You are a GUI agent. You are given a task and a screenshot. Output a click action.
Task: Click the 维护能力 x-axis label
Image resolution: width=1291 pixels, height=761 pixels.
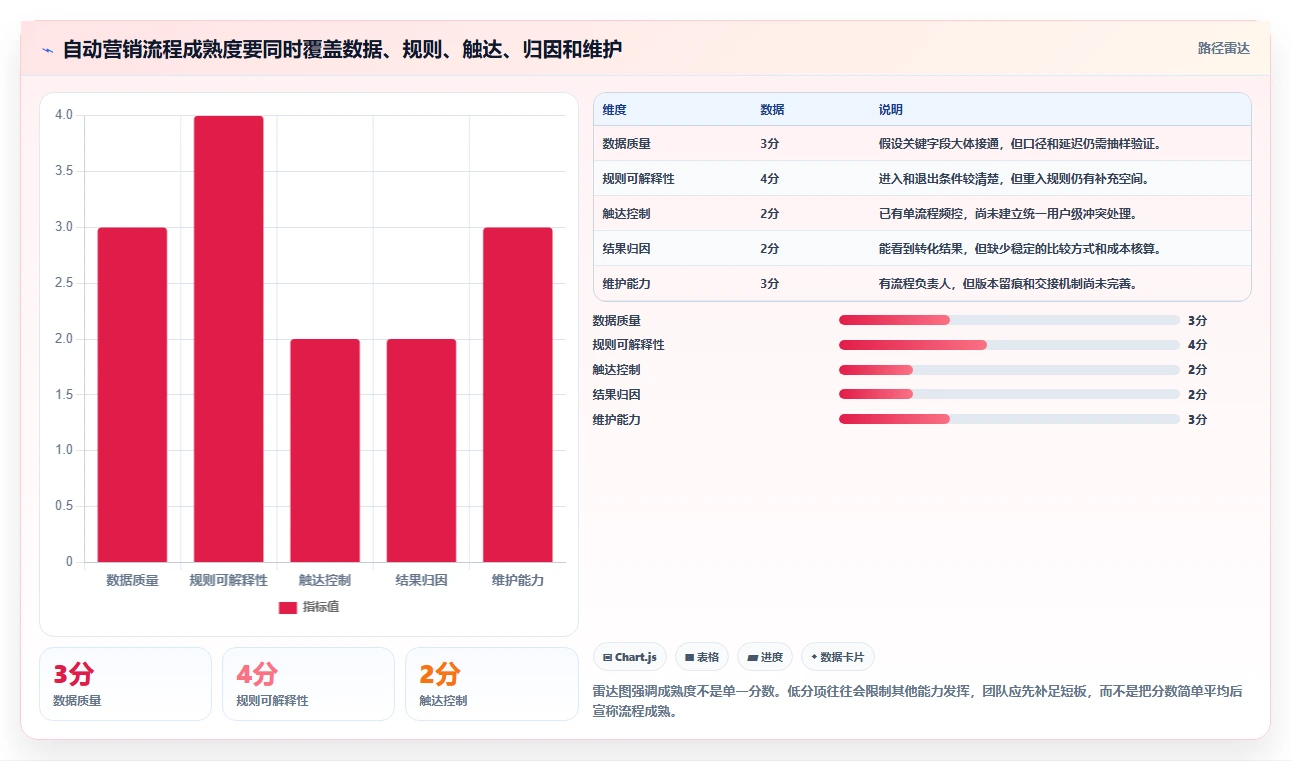pos(518,580)
